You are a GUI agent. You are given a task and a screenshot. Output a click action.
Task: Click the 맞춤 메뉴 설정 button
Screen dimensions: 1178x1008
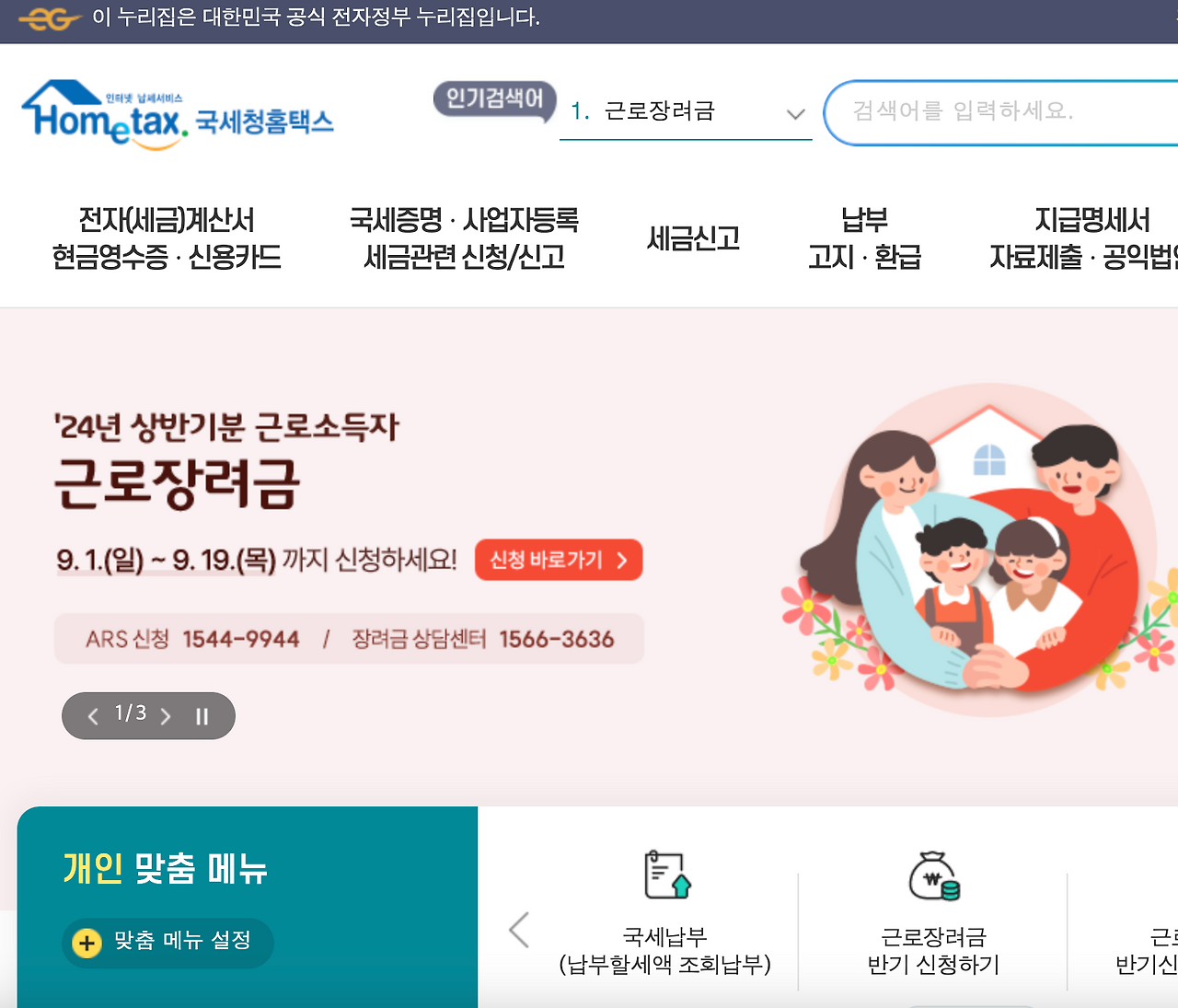167,943
